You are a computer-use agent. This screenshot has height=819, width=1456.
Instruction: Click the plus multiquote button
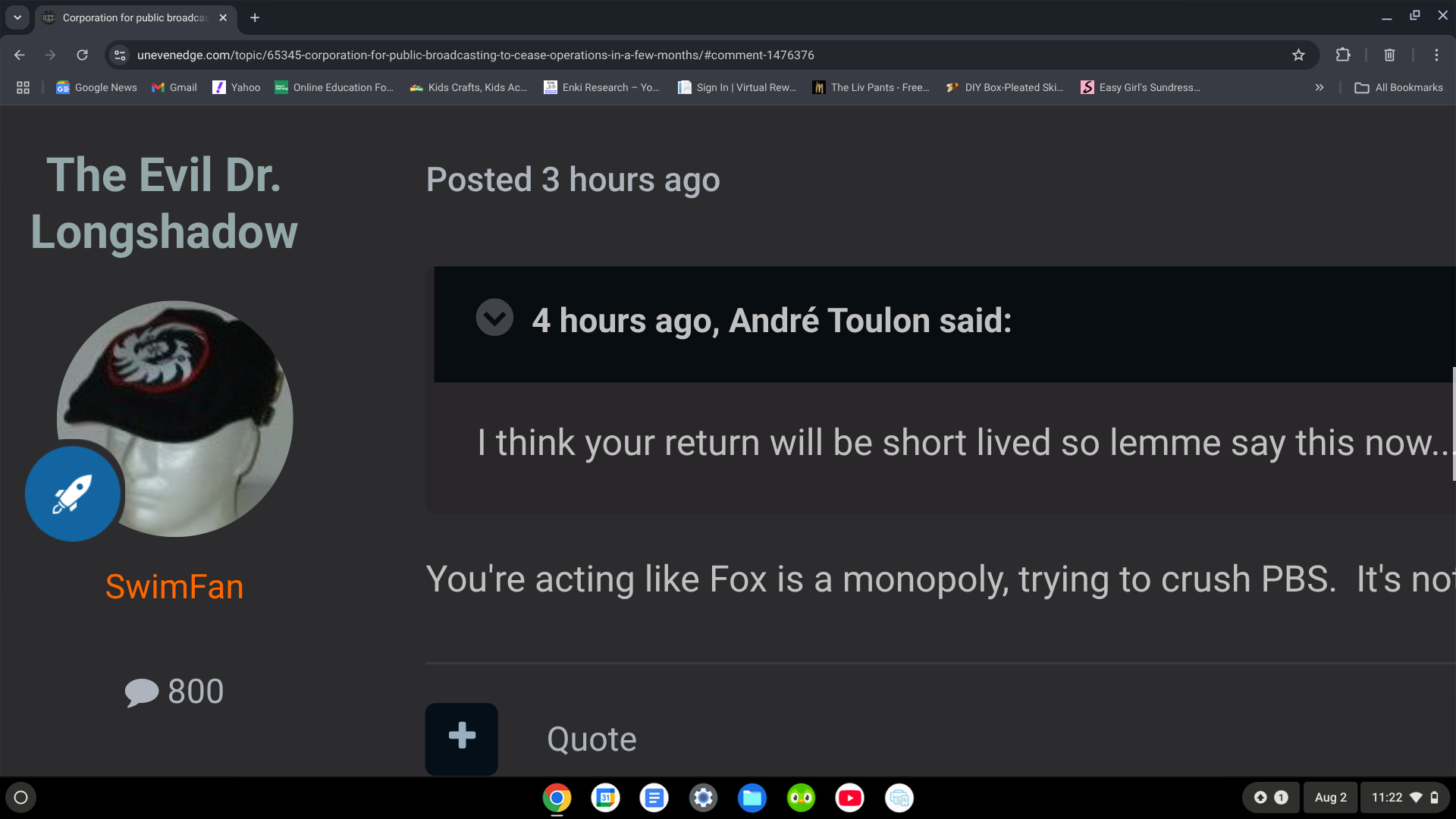pos(461,739)
